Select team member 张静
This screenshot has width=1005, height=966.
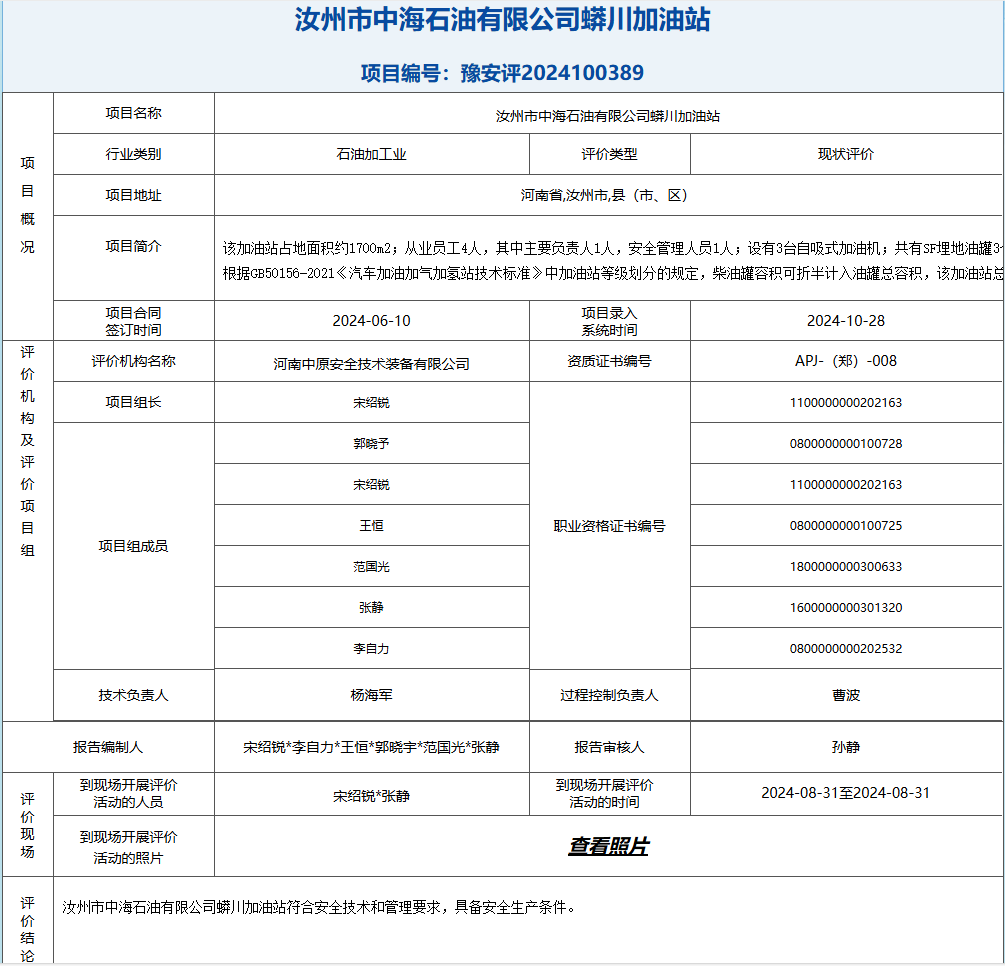(372, 608)
